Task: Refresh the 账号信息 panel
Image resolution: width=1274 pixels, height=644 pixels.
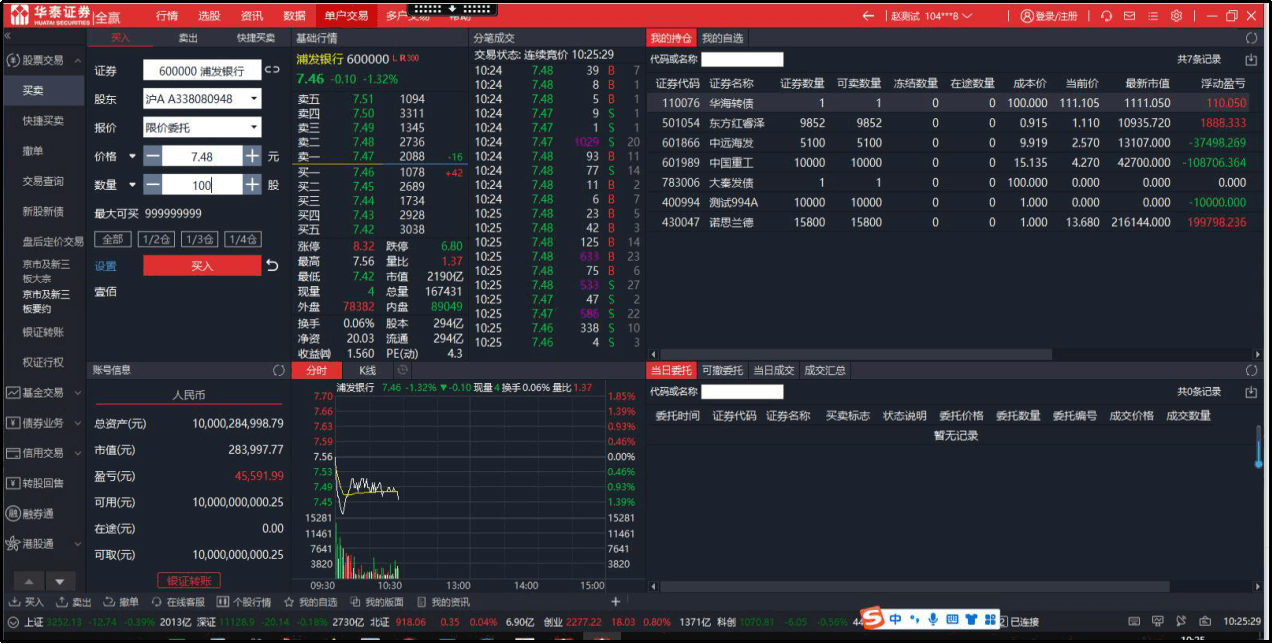Action: (279, 370)
